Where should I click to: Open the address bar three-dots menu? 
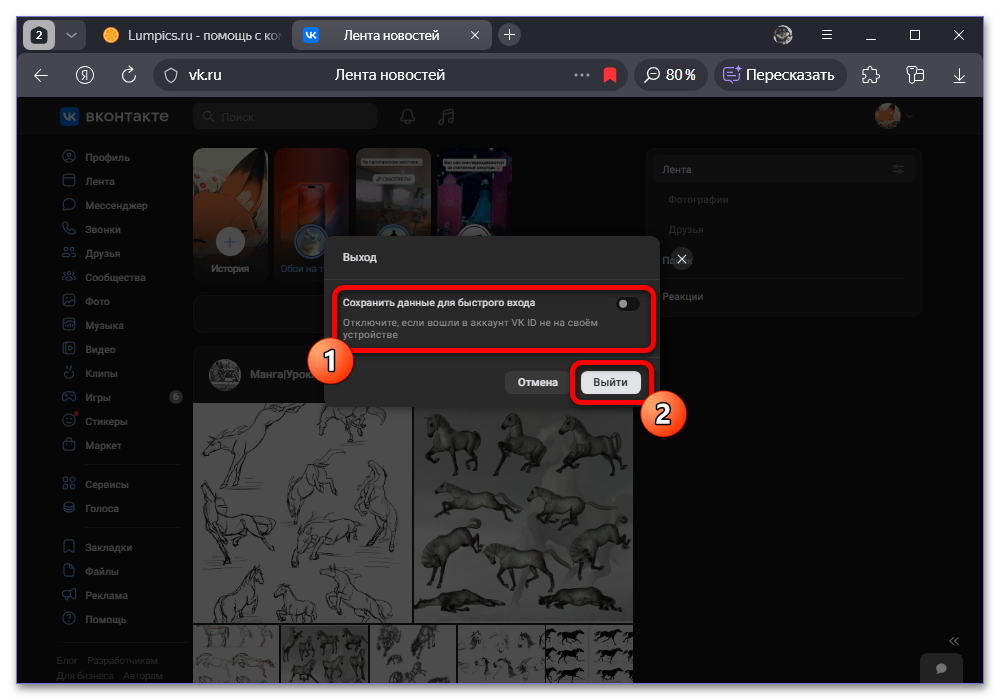pos(582,75)
